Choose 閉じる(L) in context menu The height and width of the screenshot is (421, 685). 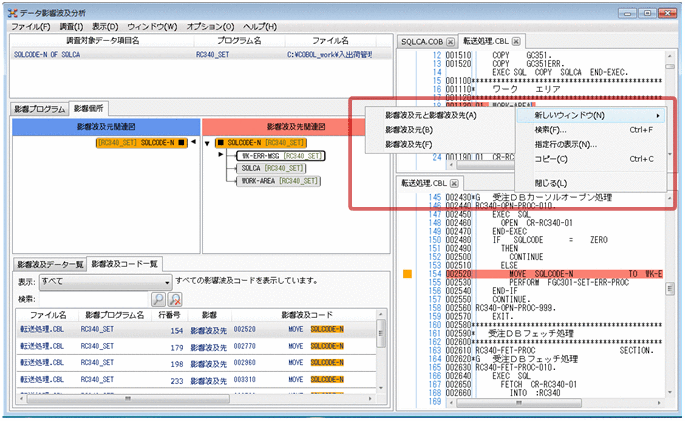coord(591,183)
